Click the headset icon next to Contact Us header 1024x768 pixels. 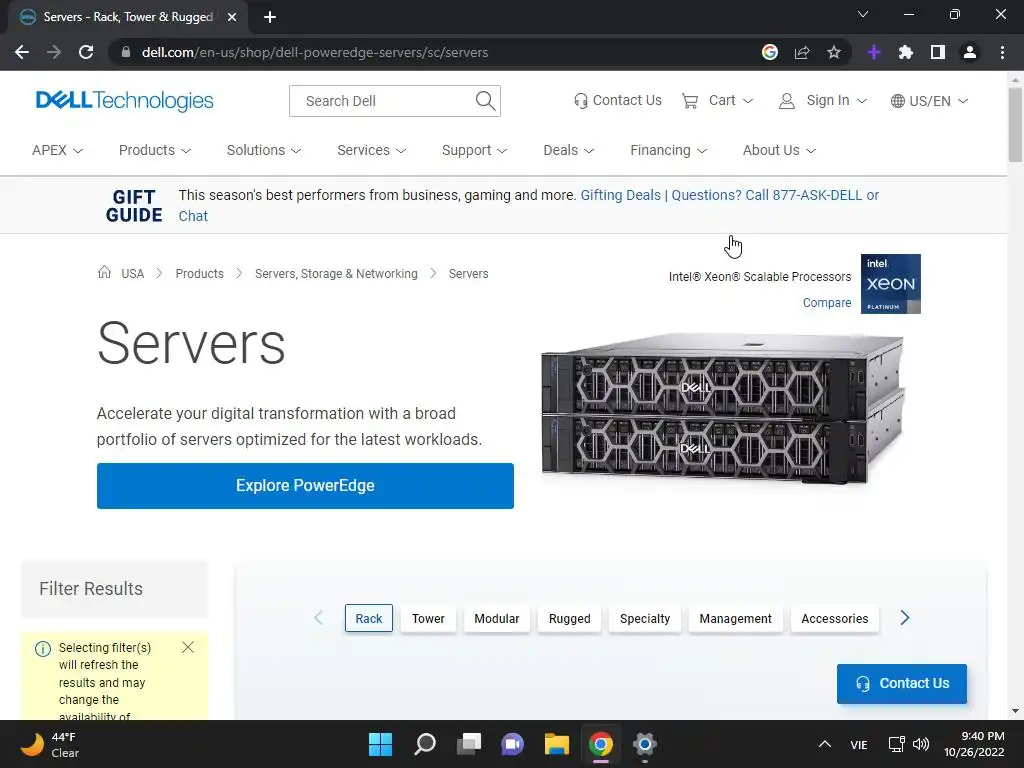click(581, 101)
